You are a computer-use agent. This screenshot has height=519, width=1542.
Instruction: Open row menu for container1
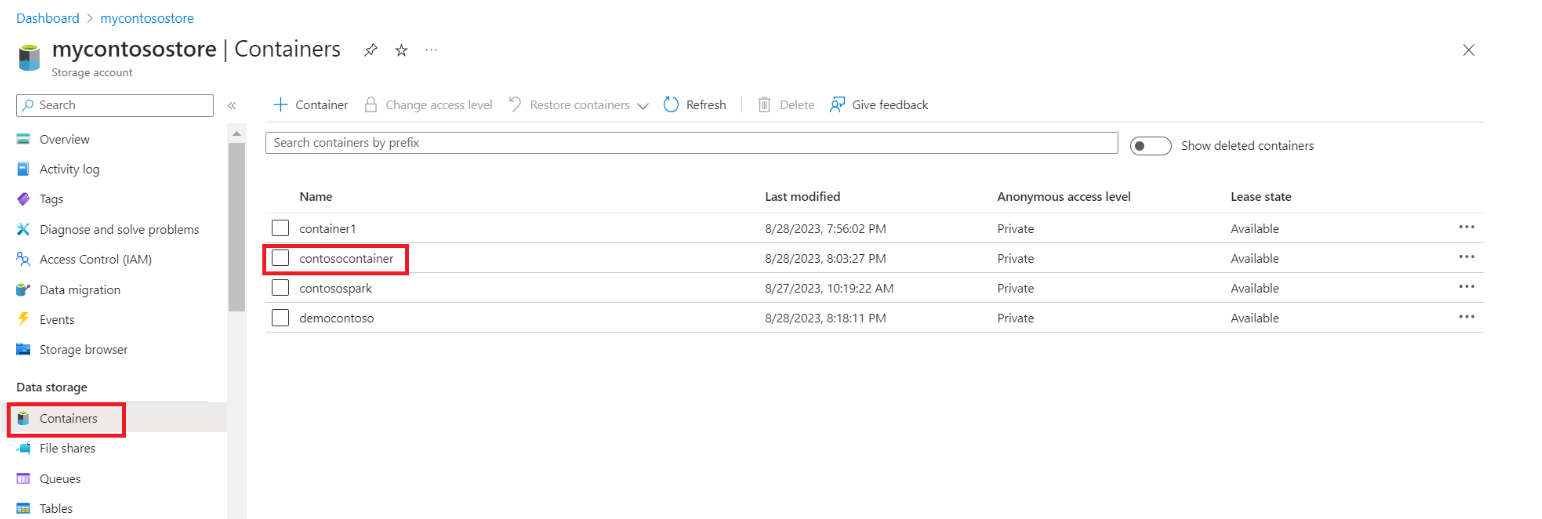1466,227
